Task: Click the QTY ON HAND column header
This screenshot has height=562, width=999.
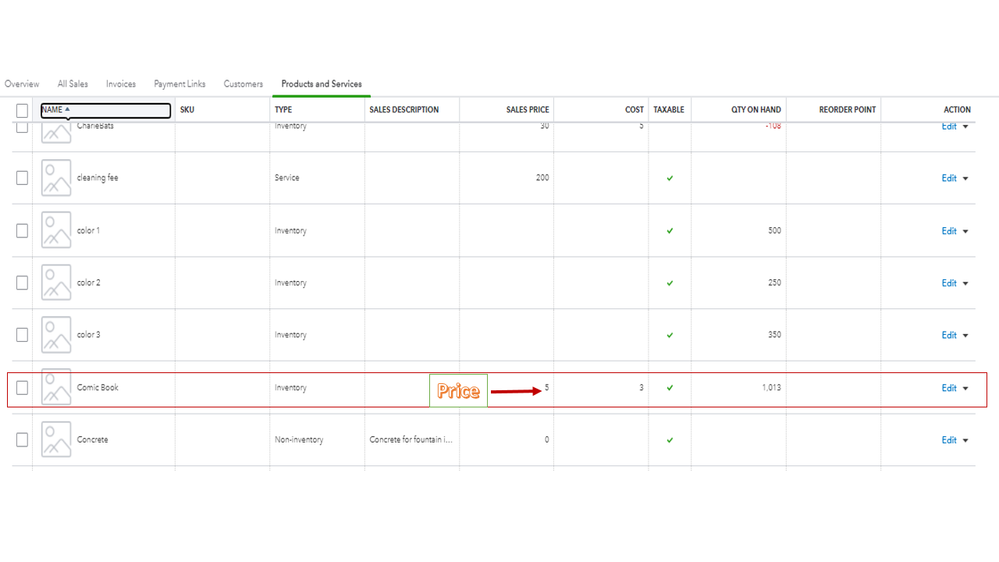Action: (756, 110)
